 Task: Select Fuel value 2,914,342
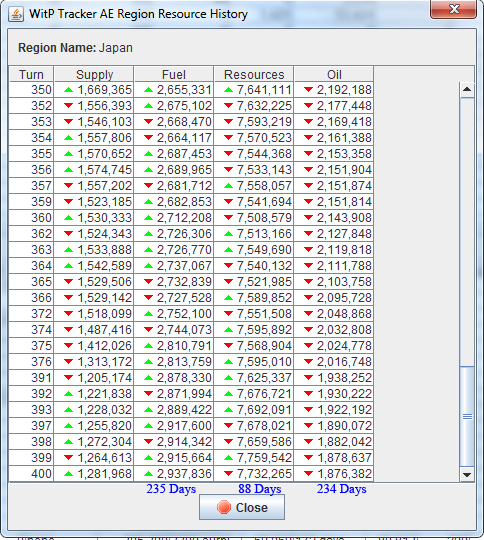coord(174,442)
